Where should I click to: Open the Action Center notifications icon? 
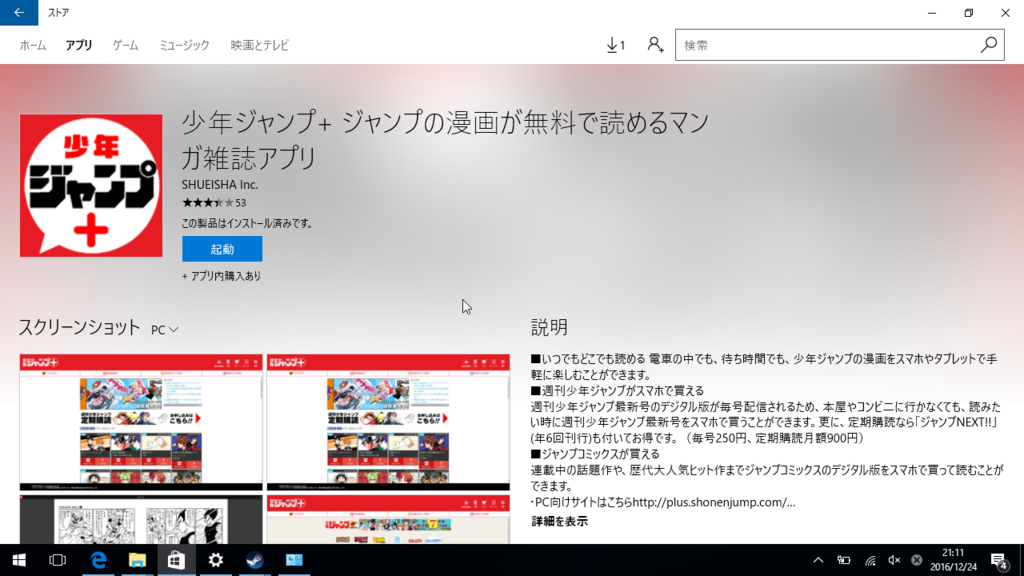click(999, 560)
